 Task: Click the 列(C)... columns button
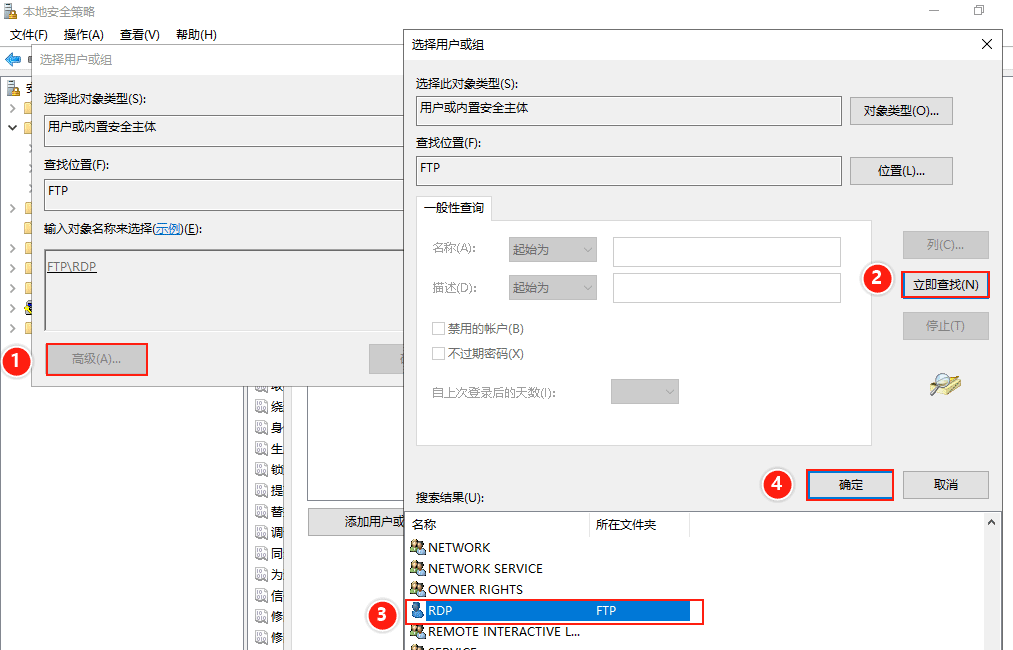coord(945,245)
